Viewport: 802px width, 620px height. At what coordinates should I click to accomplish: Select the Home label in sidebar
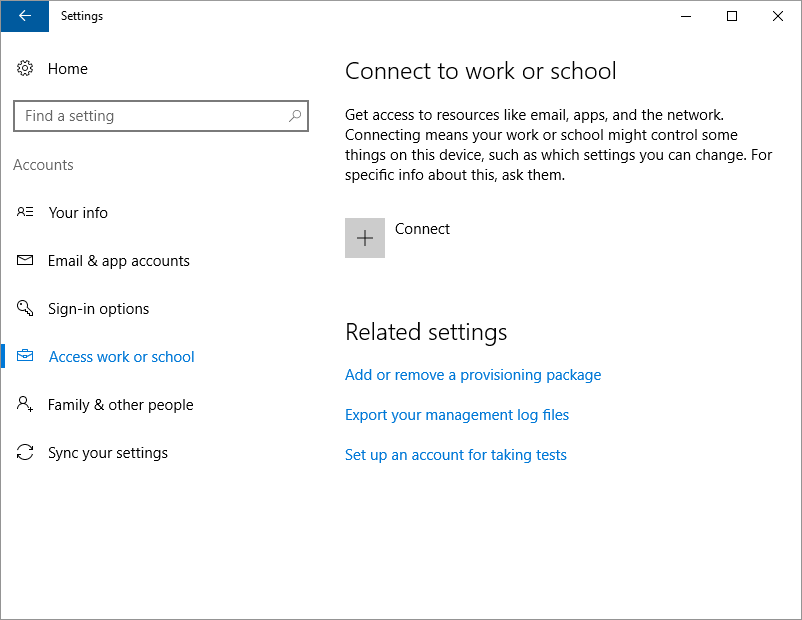[x=68, y=69]
